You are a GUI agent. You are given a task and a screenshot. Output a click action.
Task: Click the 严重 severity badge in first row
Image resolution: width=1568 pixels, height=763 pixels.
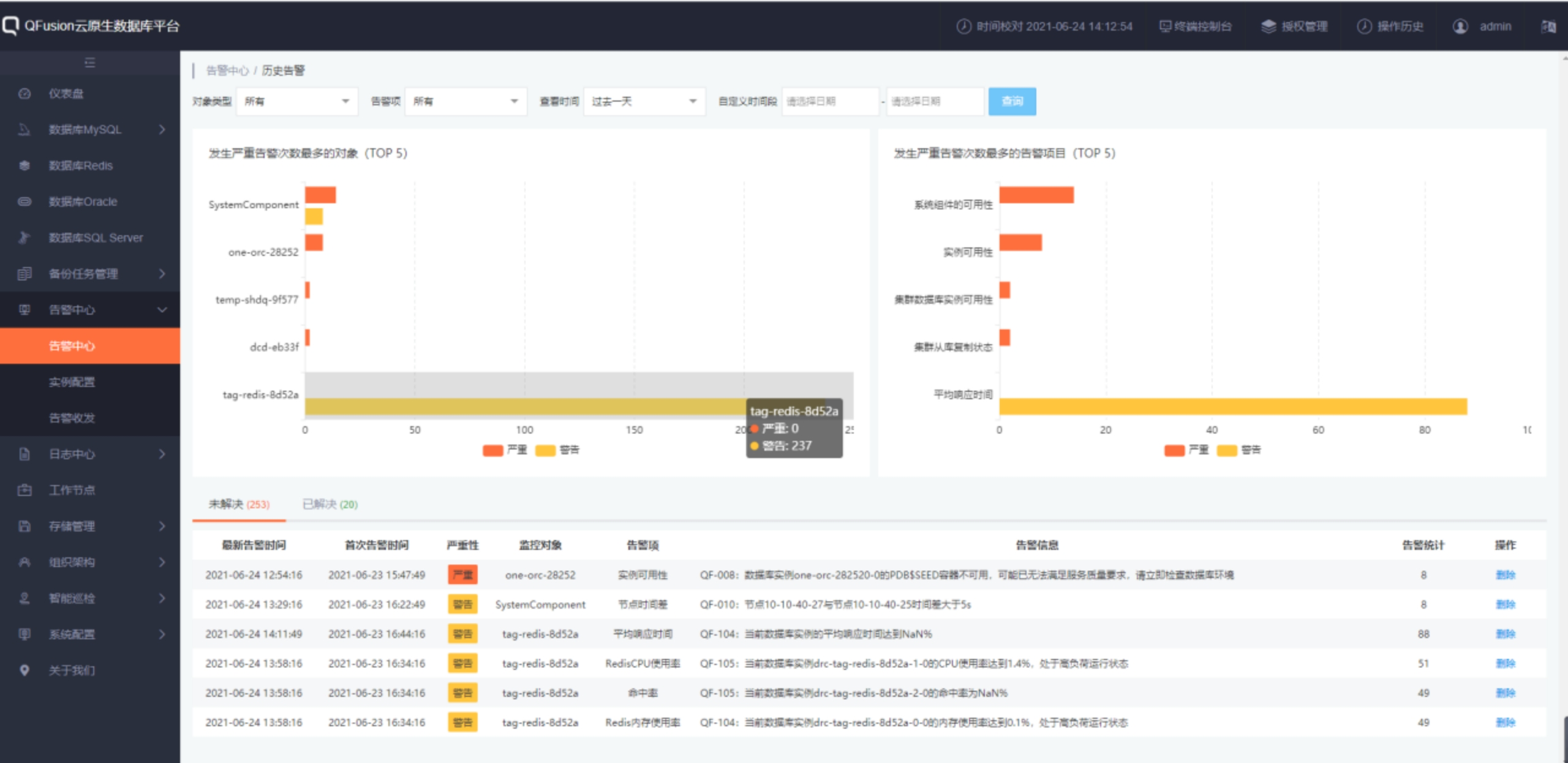[x=462, y=575]
